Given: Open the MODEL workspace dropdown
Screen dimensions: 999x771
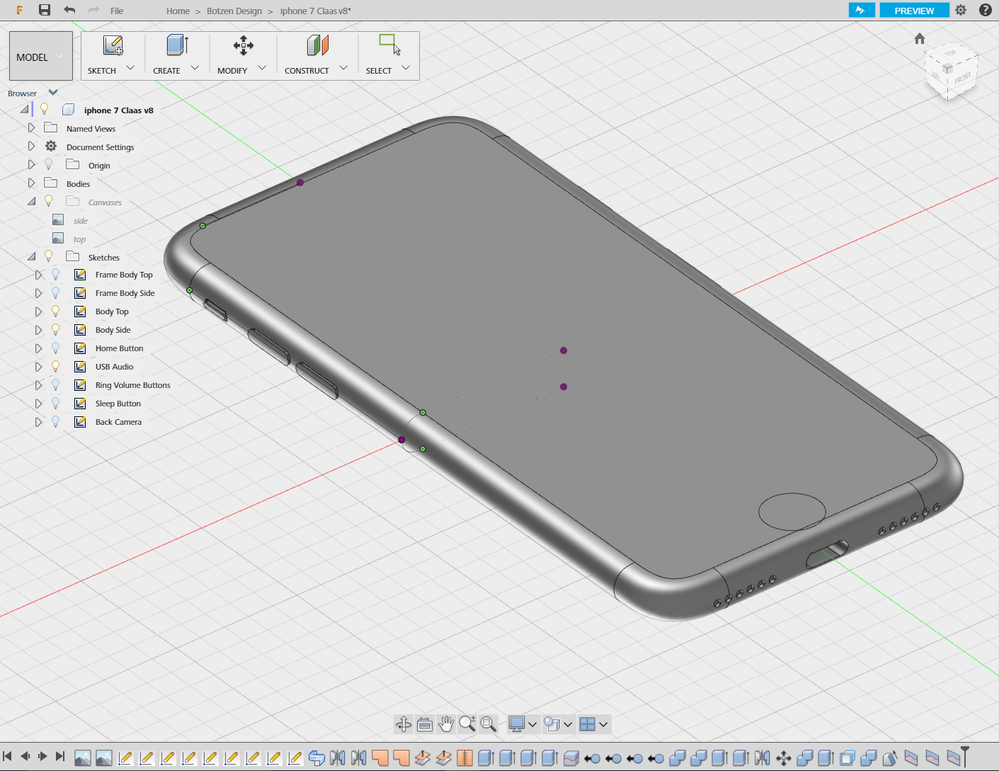Looking at the screenshot, I should [41, 57].
